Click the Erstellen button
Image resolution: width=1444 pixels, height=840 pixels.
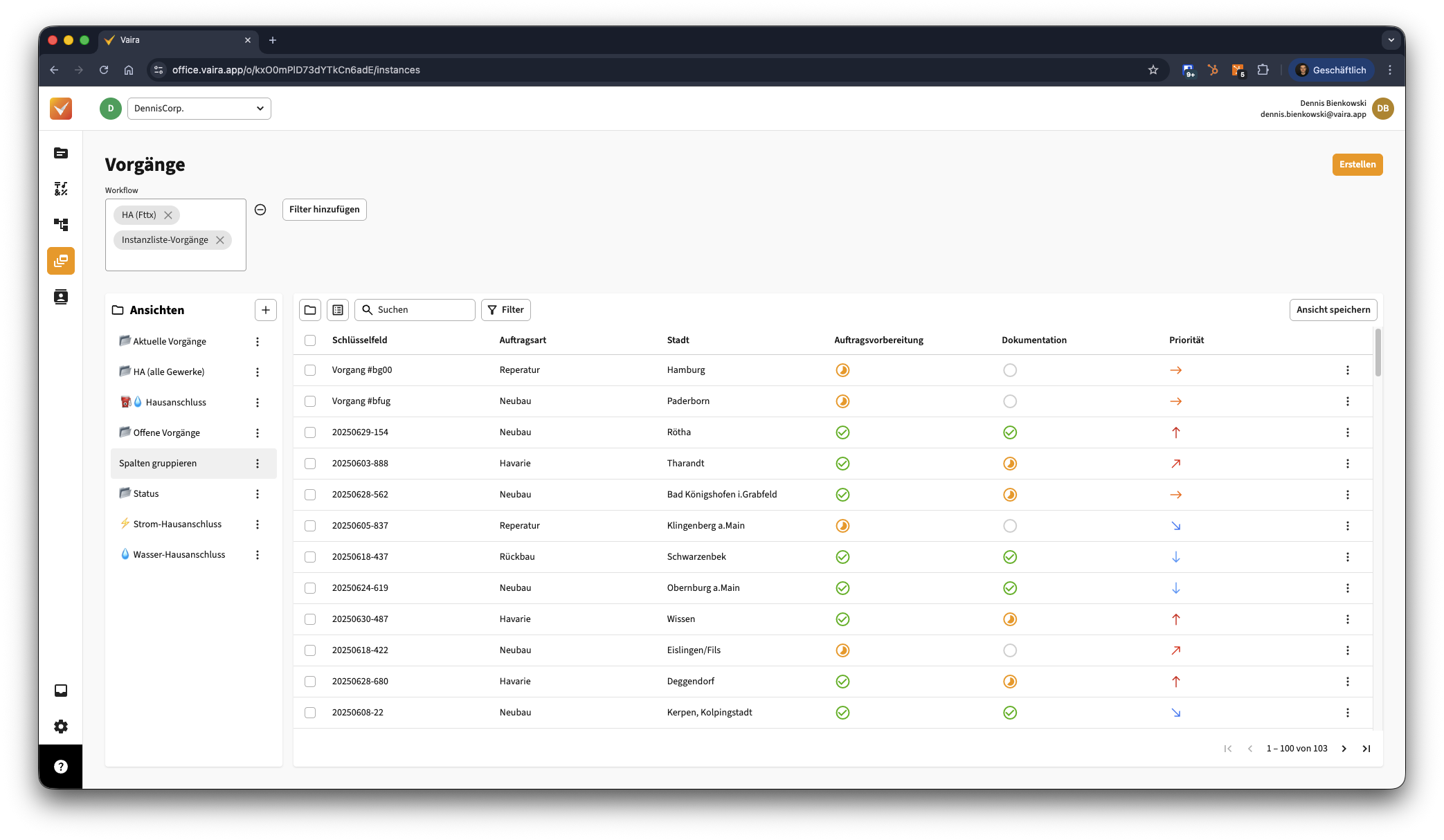click(1357, 165)
